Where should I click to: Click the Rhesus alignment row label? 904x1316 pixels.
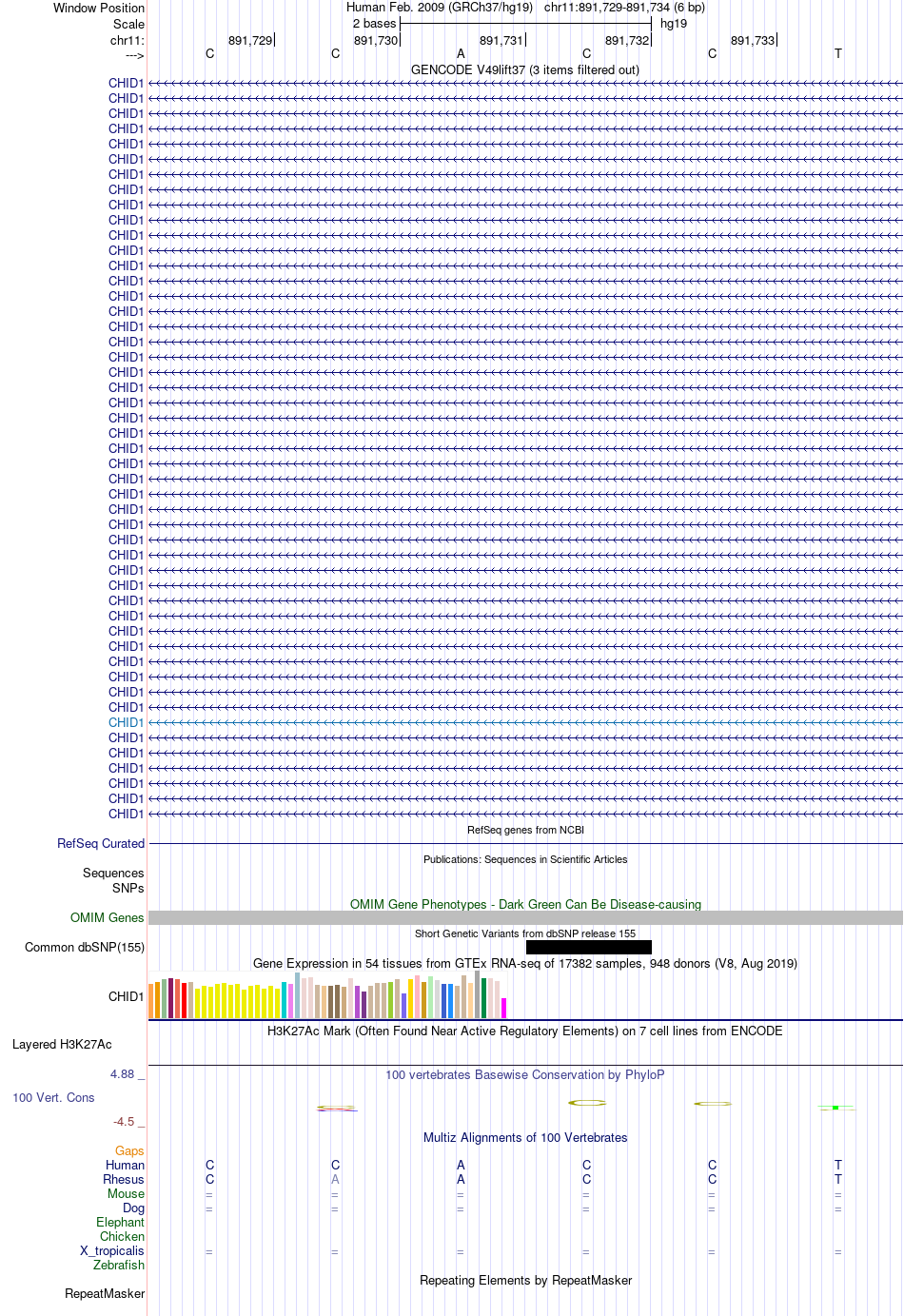[x=124, y=1179]
